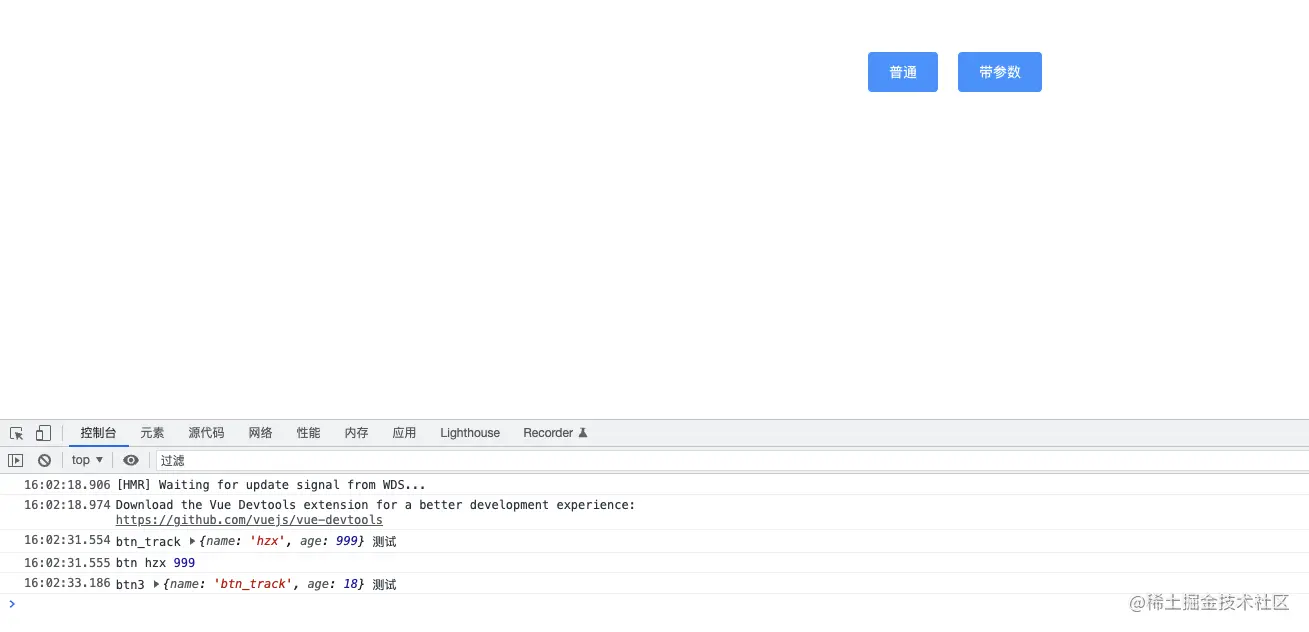1309x632 pixels.
Task: Select the 16:02:33.186 timestamp
Action: (67, 583)
